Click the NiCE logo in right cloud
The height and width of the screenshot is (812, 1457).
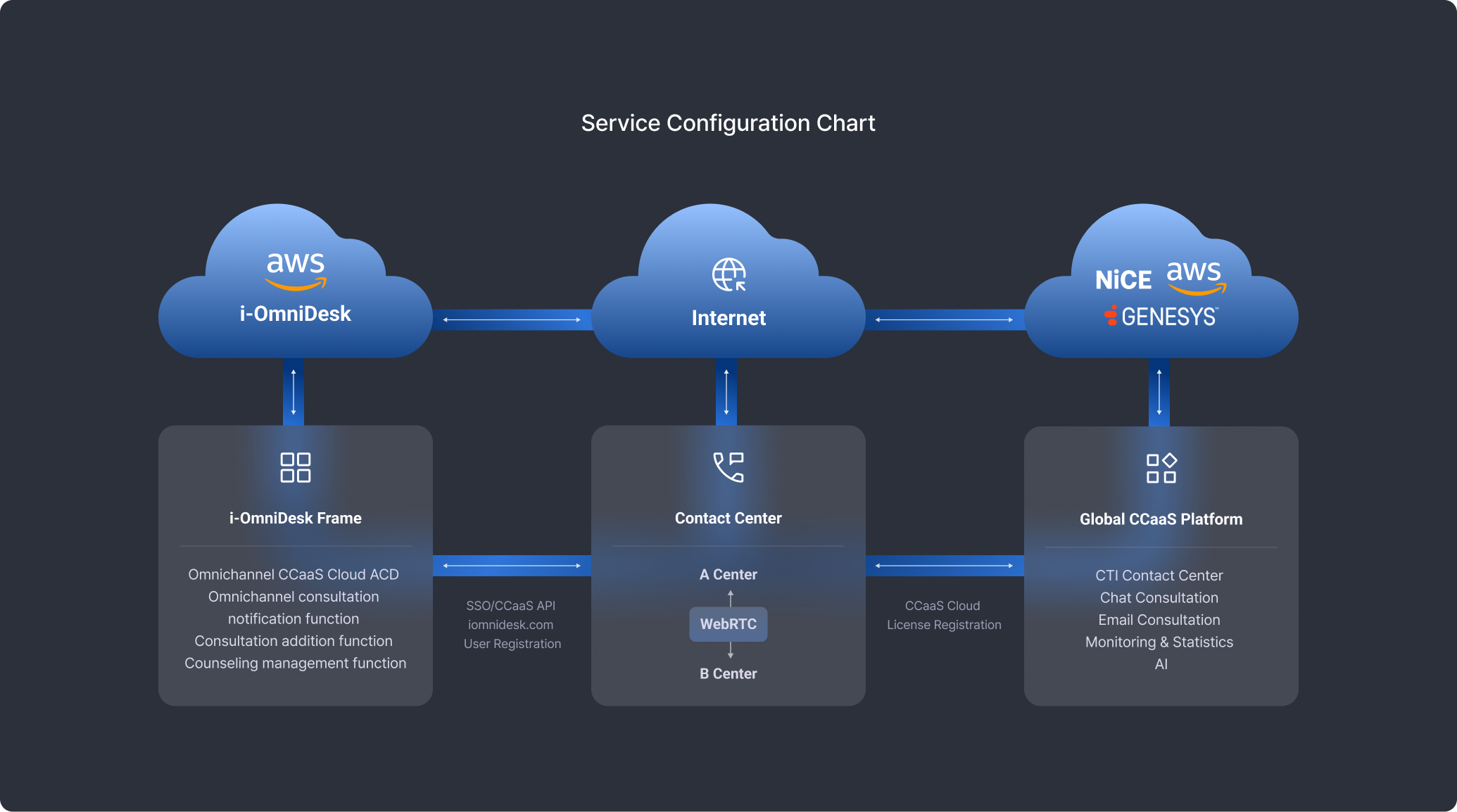coord(1123,280)
